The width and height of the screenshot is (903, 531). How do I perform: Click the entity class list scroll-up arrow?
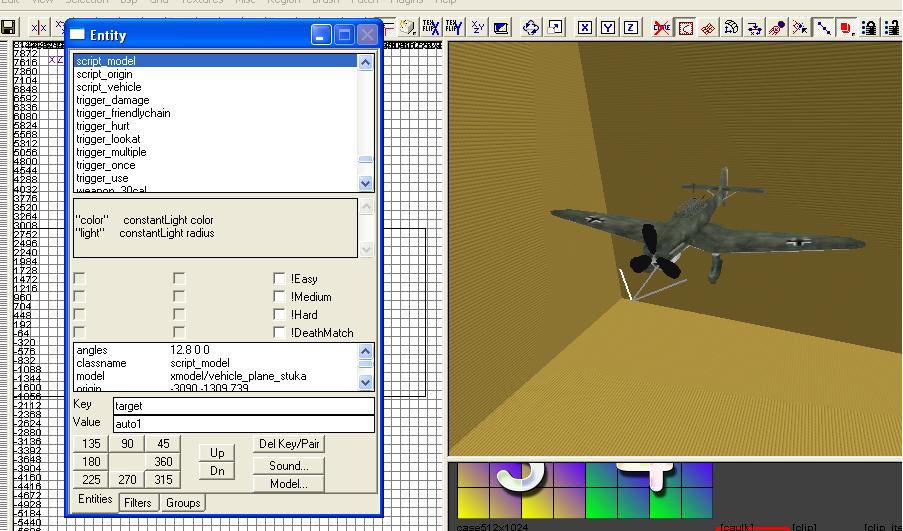click(x=366, y=62)
